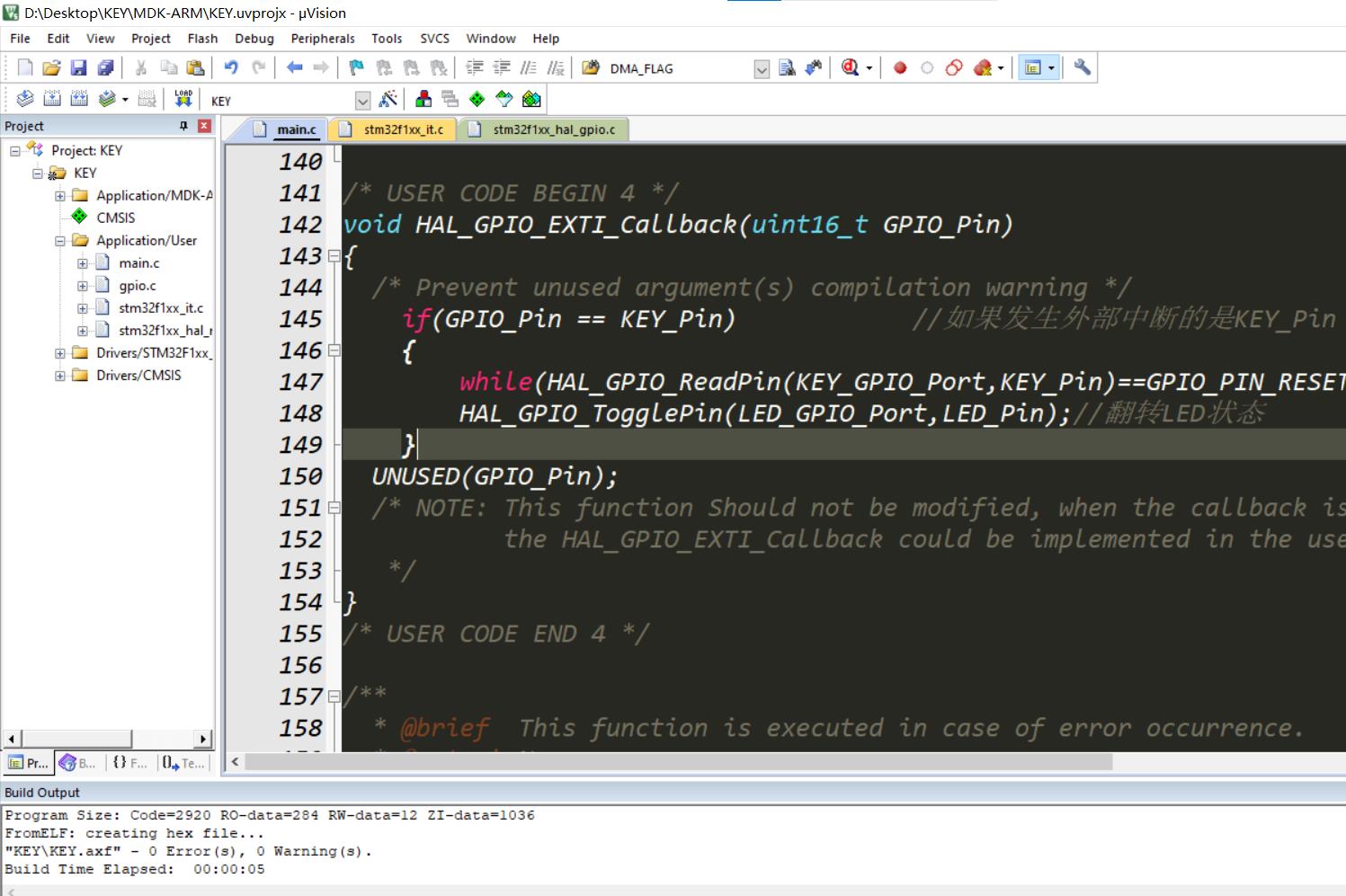Open Configuration with the wrench icon

1083,68
